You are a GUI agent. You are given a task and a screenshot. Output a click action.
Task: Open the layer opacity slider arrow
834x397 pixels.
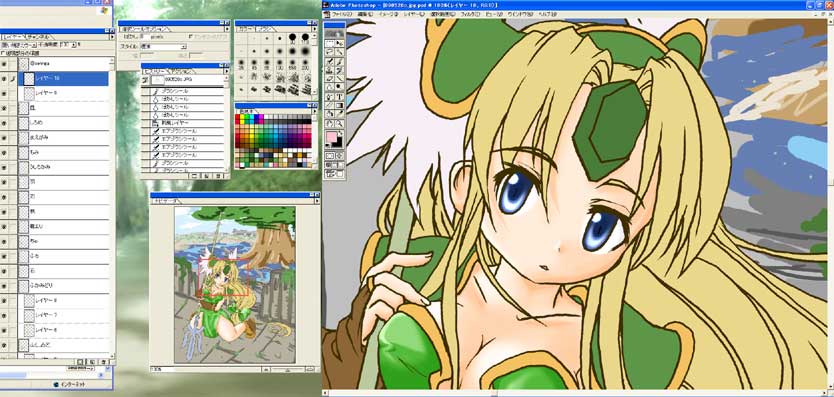(x=74, y=45)
